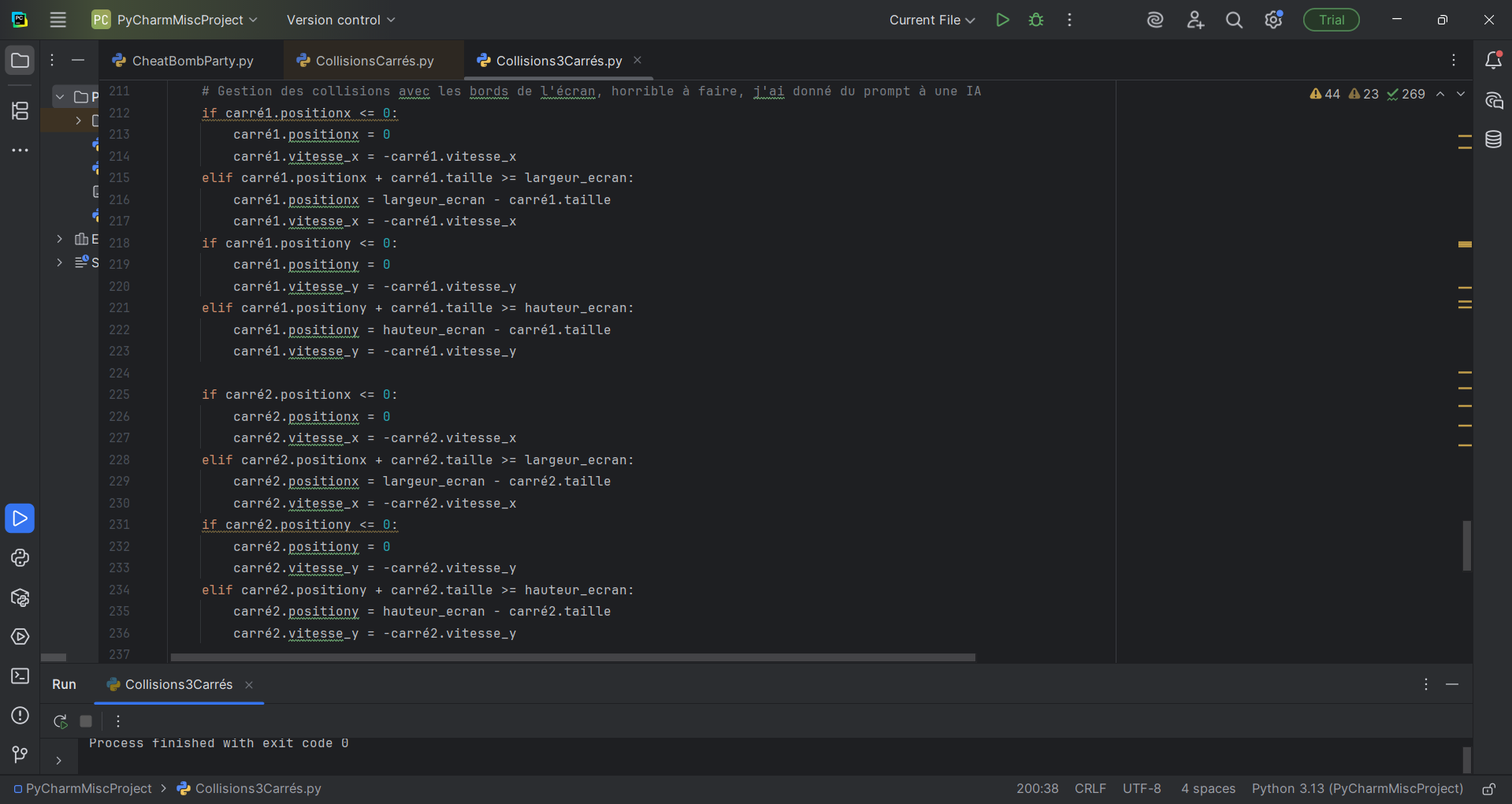This screenshot has height=804, width=1512.
Task: Click the Trial license button
Action: point(1332,20)
